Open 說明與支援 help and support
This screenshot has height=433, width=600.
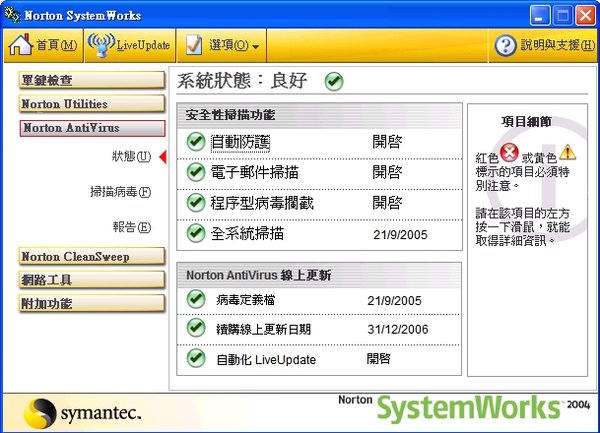coord(543,45)
